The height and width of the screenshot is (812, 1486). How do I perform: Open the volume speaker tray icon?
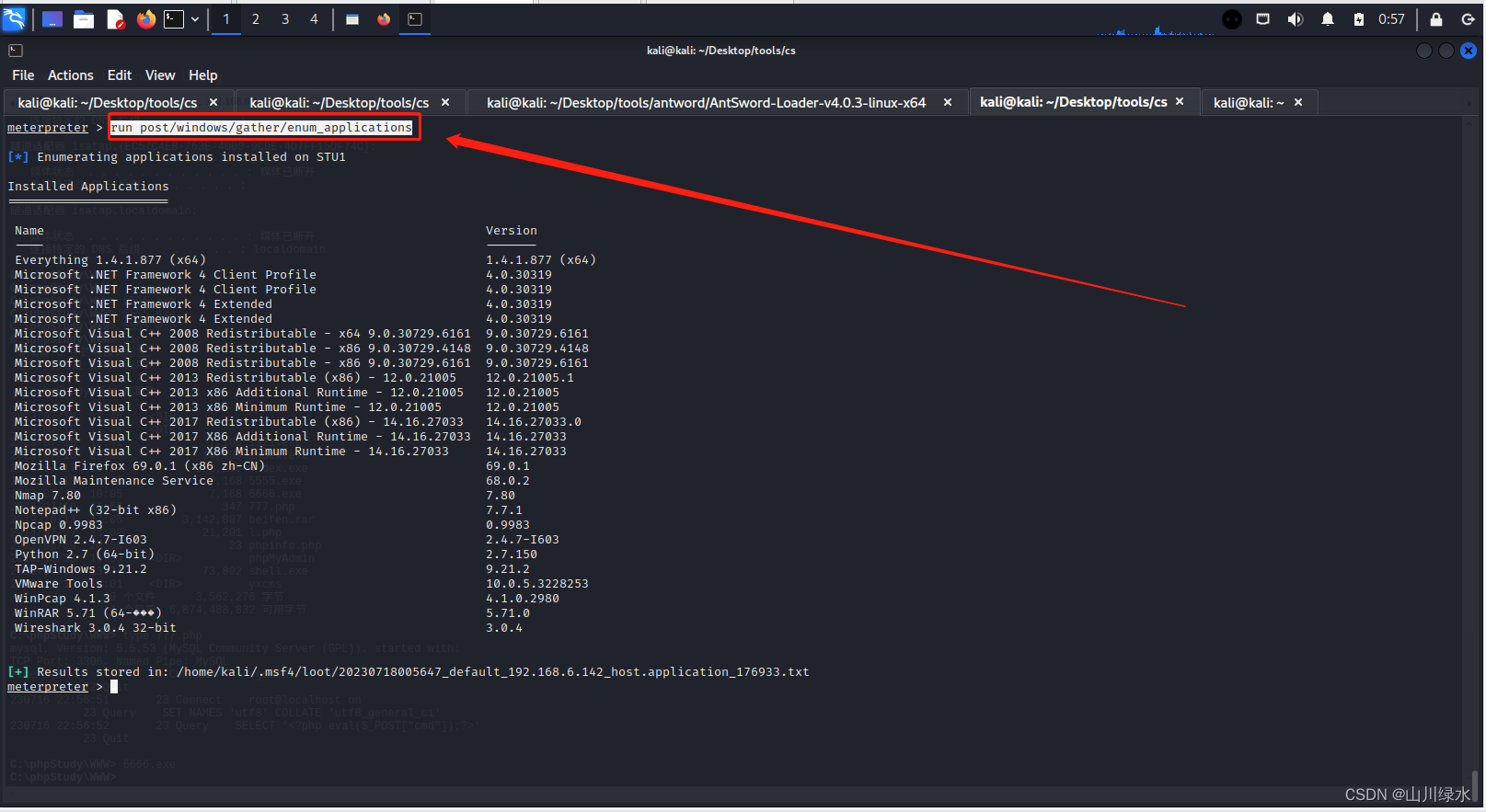pos(1296,19)
